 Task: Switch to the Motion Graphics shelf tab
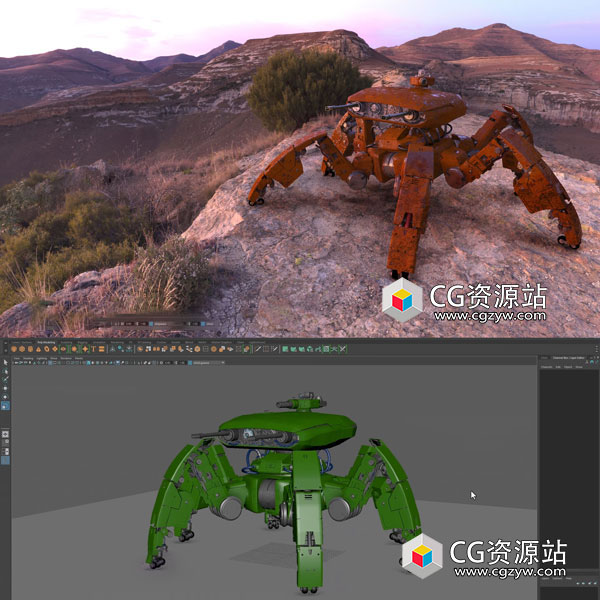222,342
